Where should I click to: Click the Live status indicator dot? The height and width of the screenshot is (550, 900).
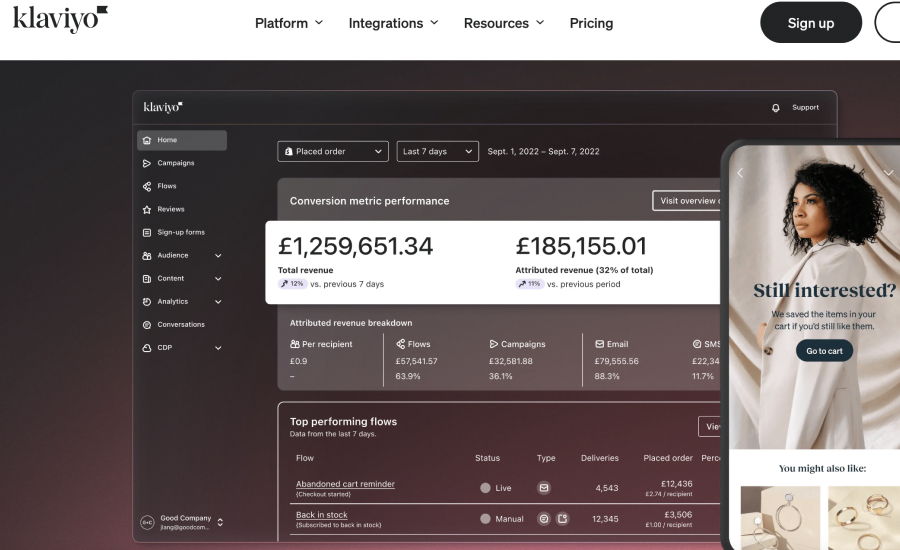(485, 488)
